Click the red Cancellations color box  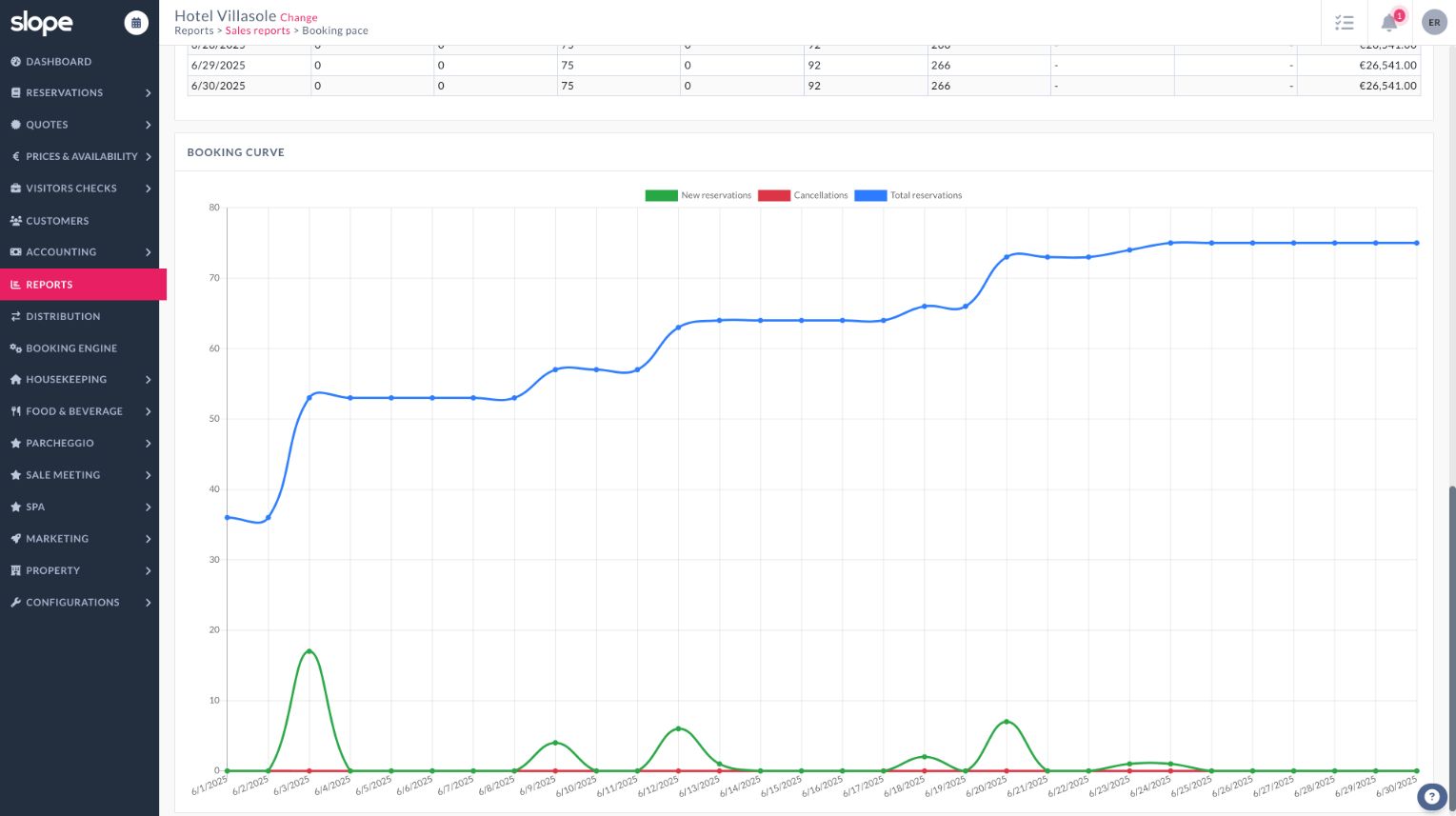(774, 195)
